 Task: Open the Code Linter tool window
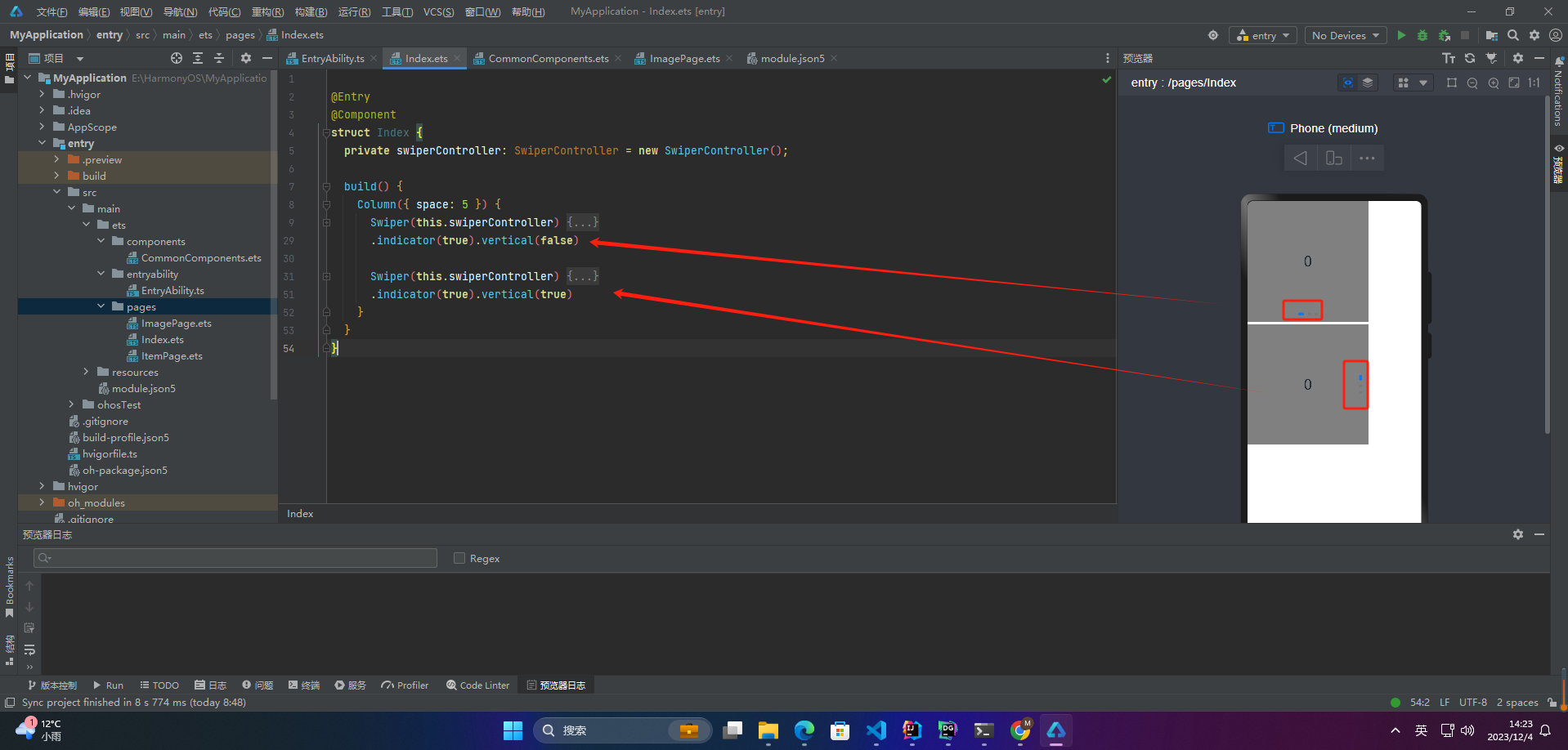point(477,685)
